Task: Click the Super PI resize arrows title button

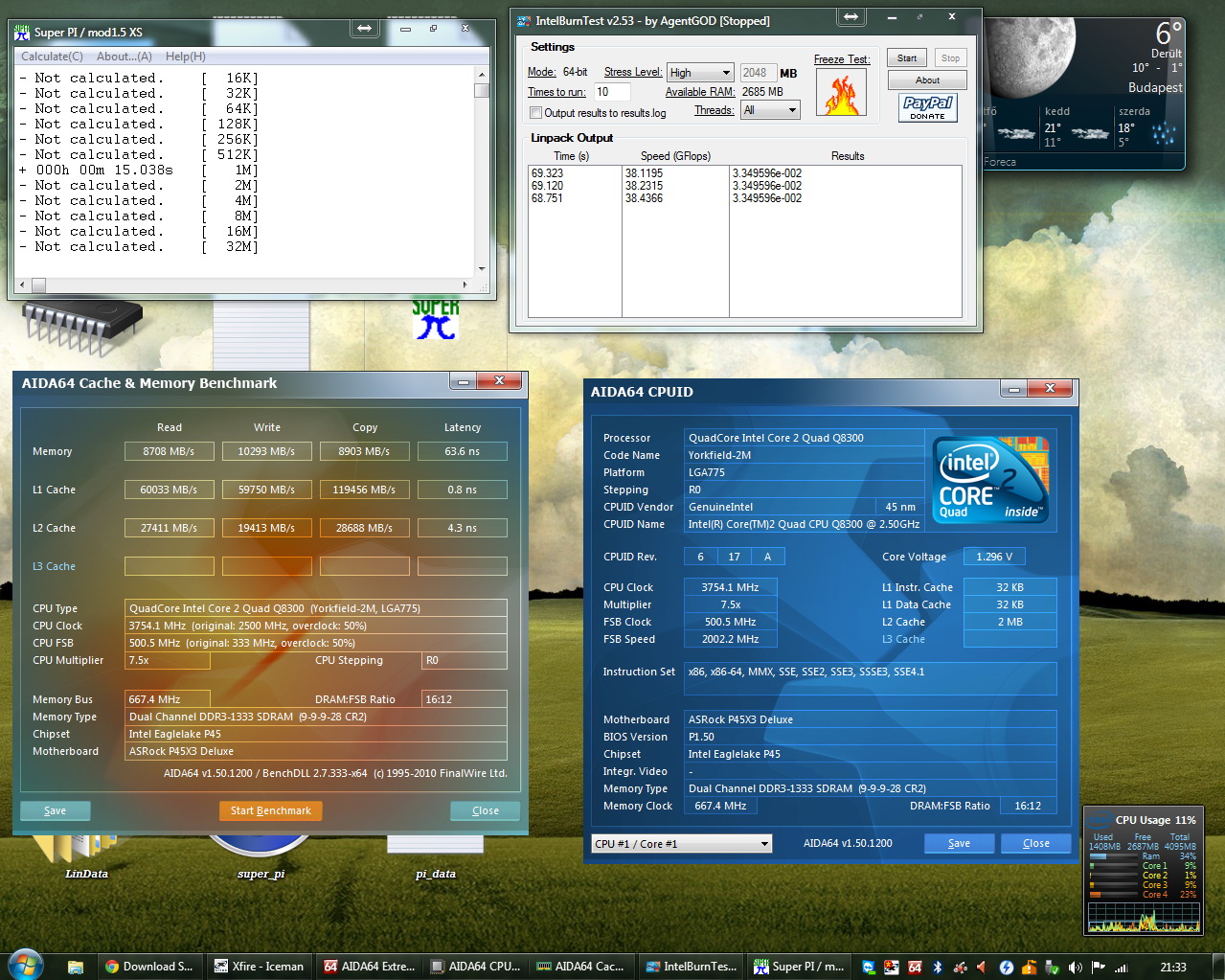Action: tap(364, 29)
